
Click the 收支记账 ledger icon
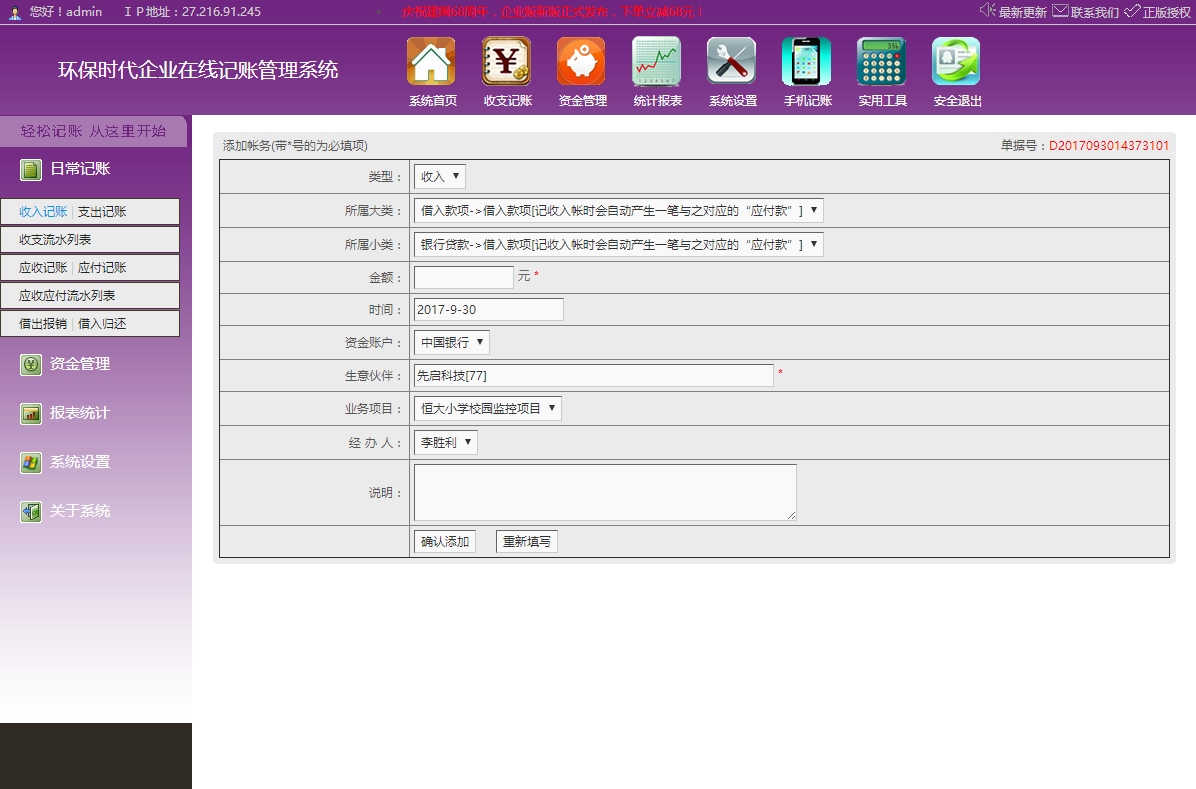point(506,62)
